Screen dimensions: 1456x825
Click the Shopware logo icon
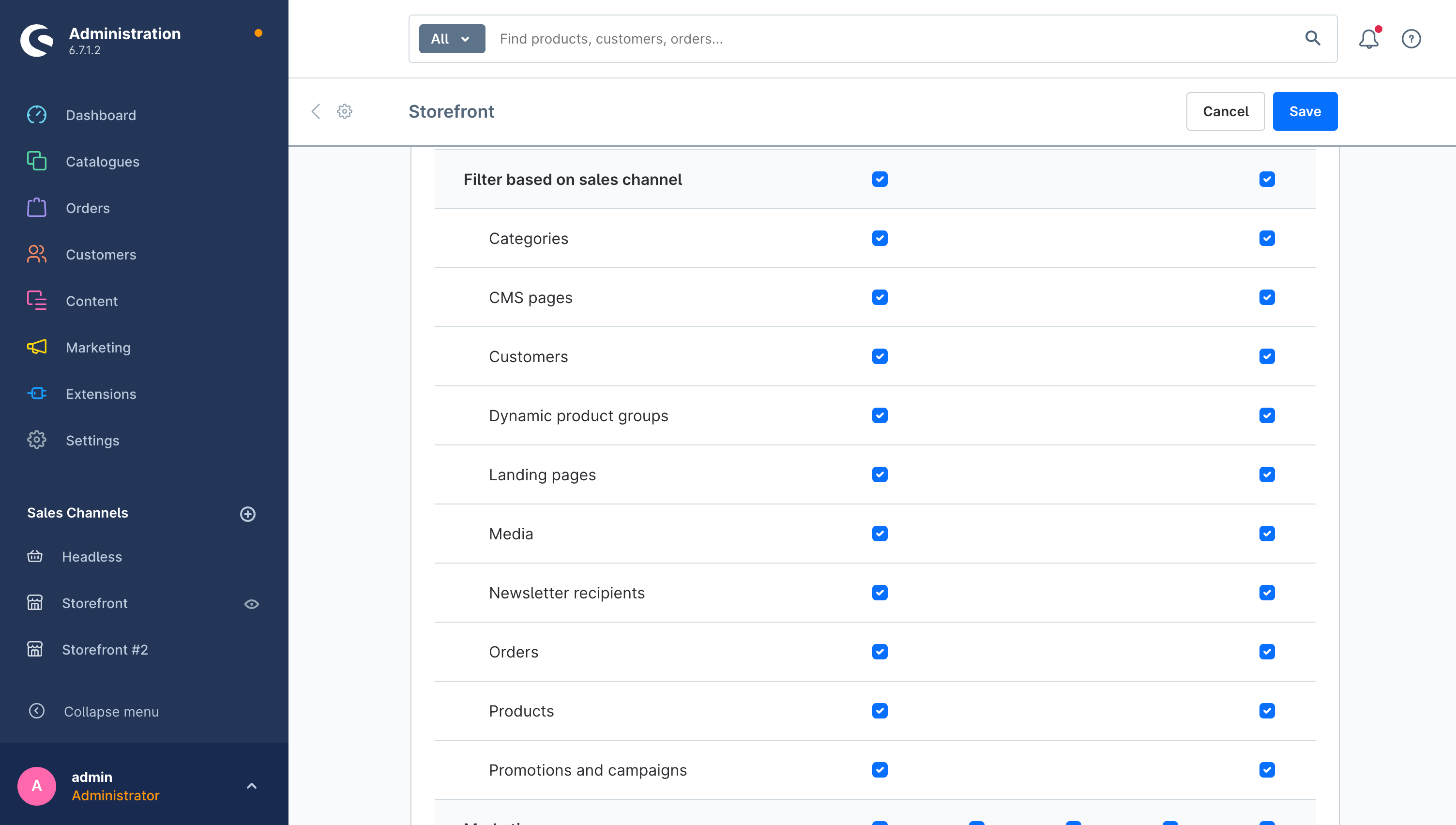[x=37, y=40]
